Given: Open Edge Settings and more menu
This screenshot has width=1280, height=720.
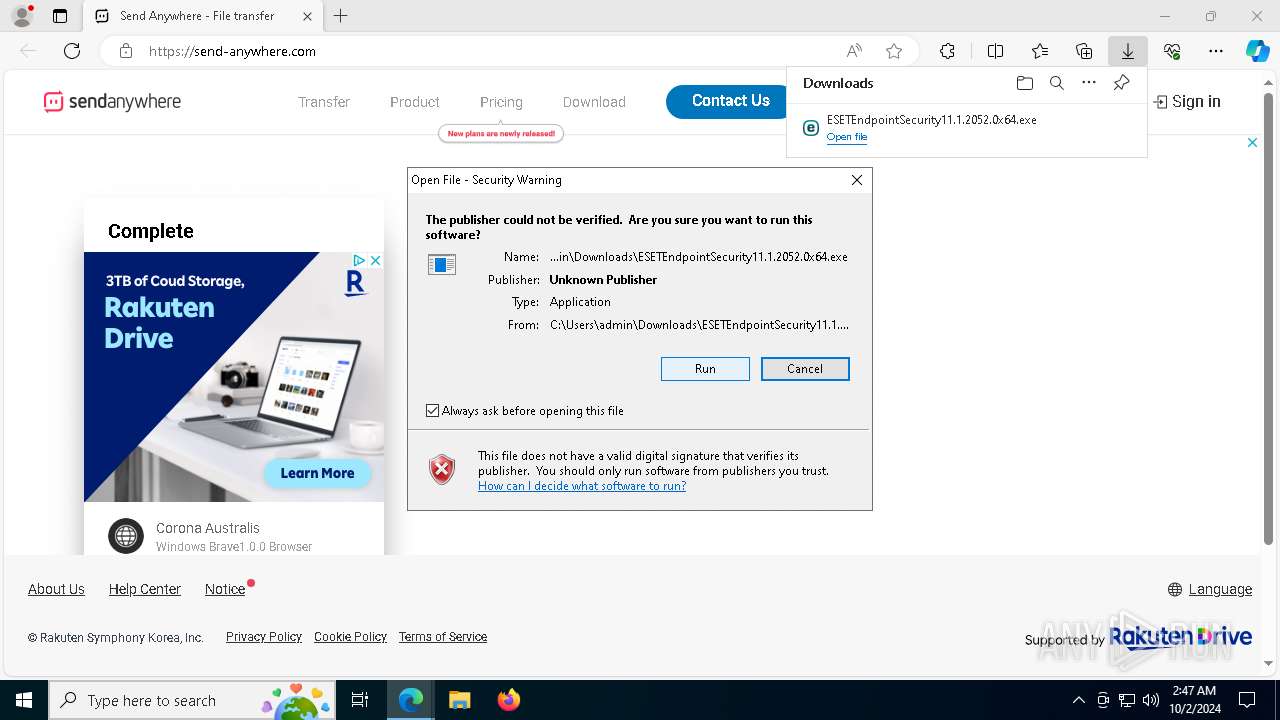Looking at the screenshot, I should coord(1216,51).
